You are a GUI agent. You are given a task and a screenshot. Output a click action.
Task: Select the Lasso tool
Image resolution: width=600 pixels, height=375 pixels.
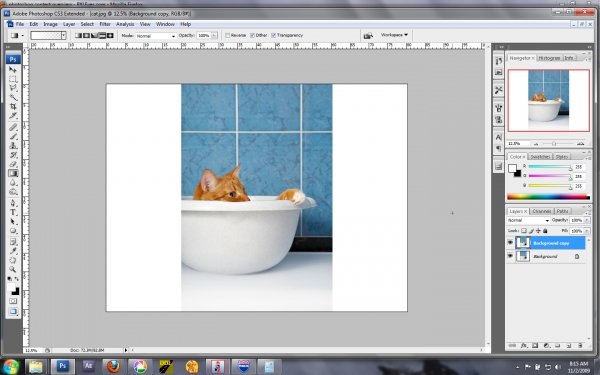tap(13, 88)
